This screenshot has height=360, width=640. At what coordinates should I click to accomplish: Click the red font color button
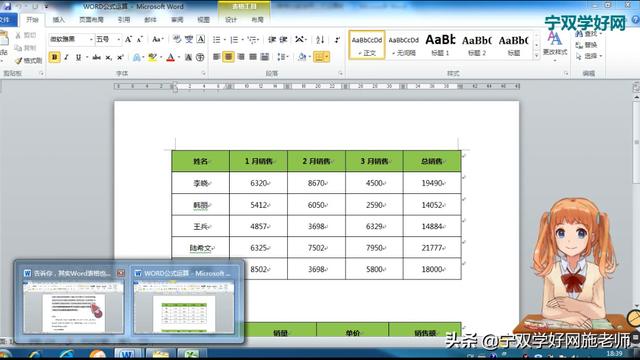171,58
